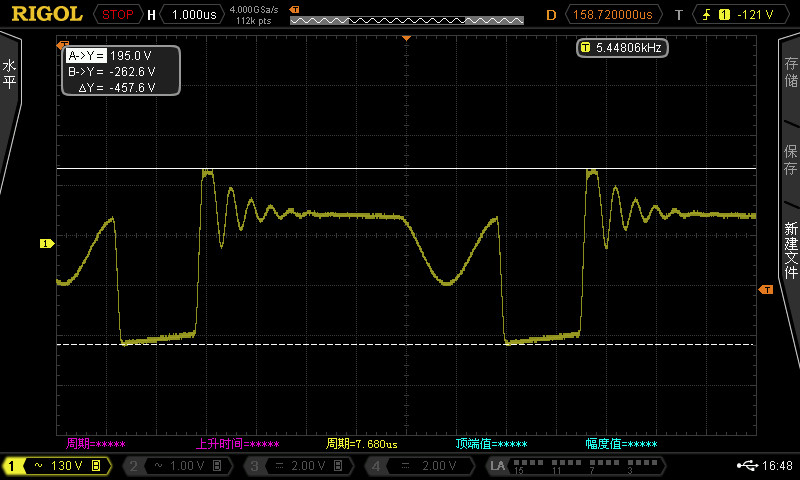Image resolution: width=800 pixels, height=480 pixels.
Task: Enable channel 2 at 1.00 V
Action: click(179, 466)
